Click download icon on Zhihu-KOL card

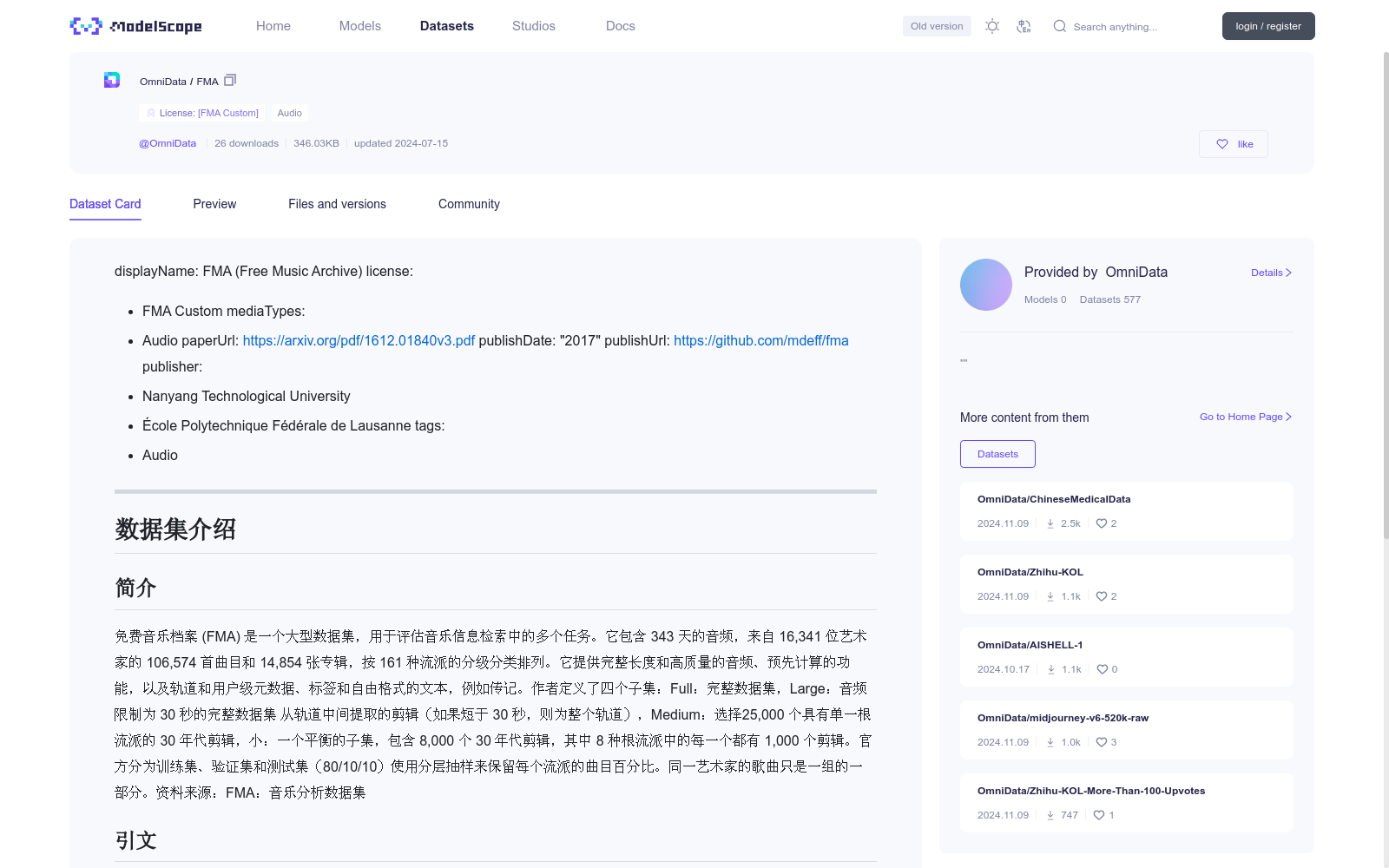click(1050, 596)
